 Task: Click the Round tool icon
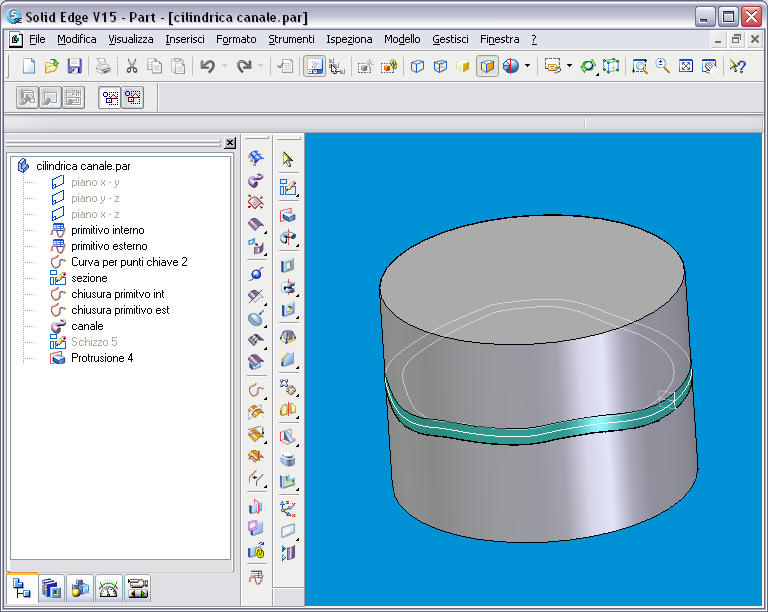288,359
